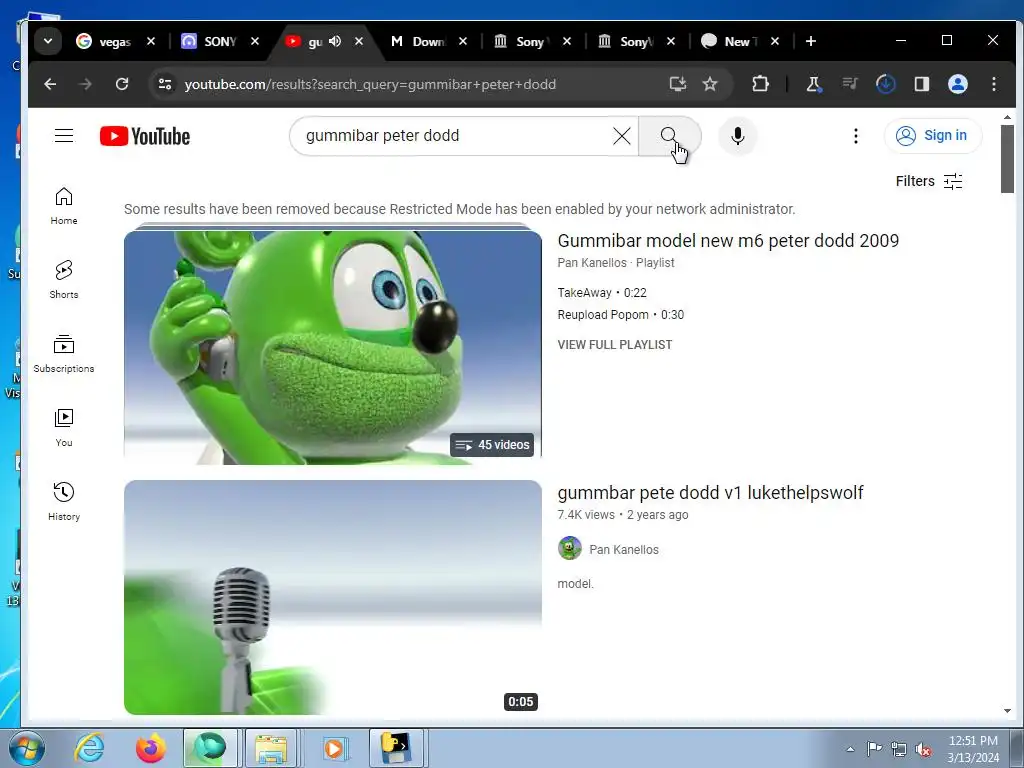Image resolution: width=1024 pixels, height=768 pixels.
Task: Open a new tab with plus button
Action: 810,41
